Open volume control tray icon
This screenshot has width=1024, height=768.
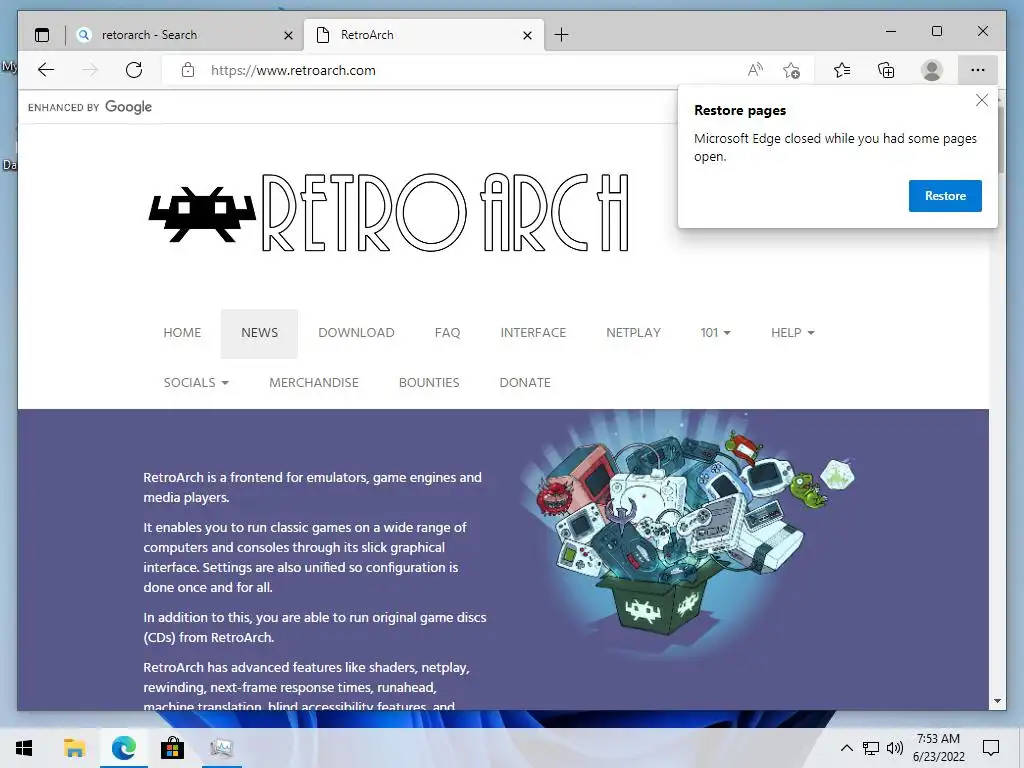point(895,748)
